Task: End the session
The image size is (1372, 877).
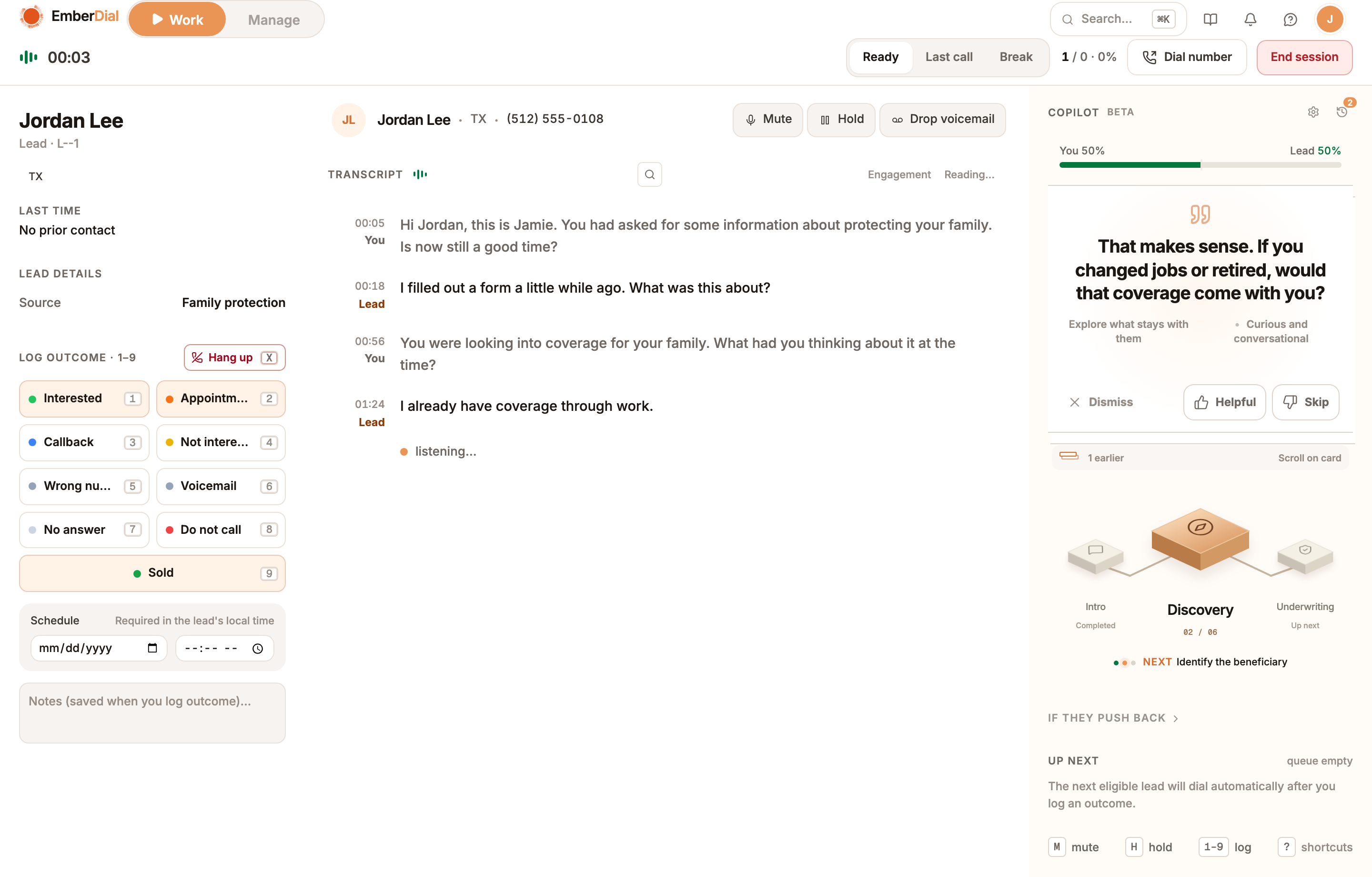Action: pos(1304,57)
